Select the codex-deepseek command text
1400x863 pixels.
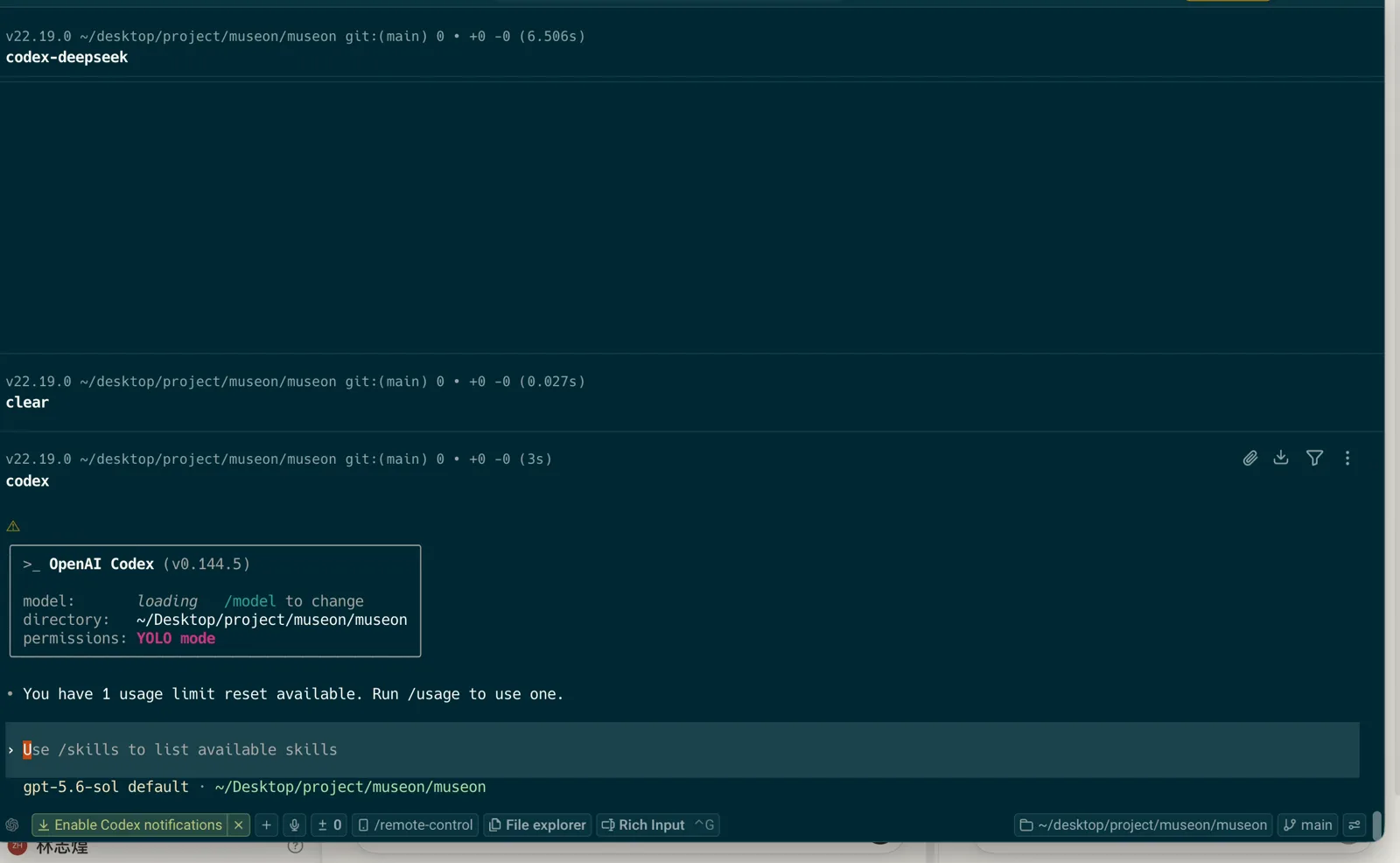tap(66, 57)
